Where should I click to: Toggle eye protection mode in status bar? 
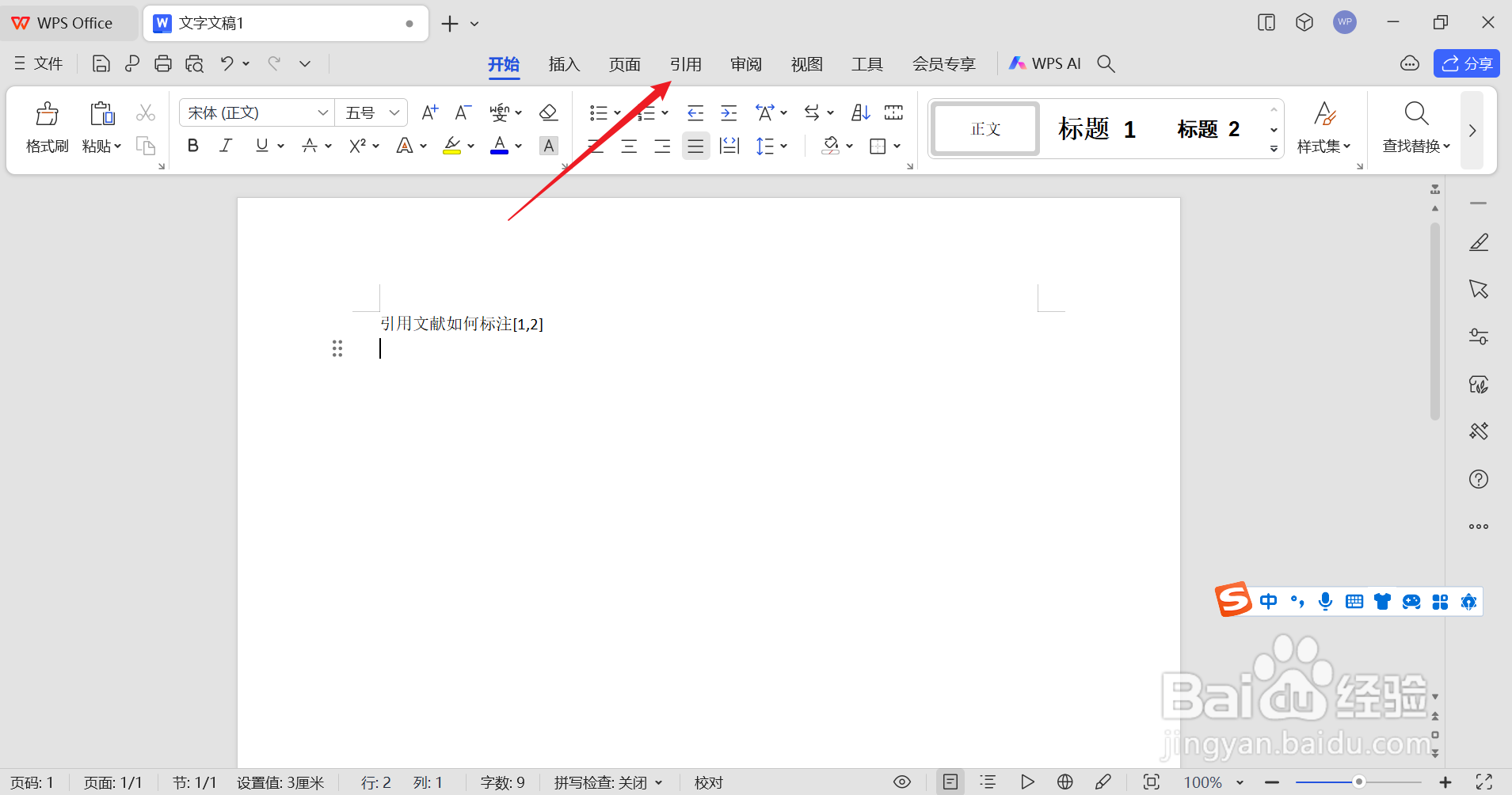[902, 782]
